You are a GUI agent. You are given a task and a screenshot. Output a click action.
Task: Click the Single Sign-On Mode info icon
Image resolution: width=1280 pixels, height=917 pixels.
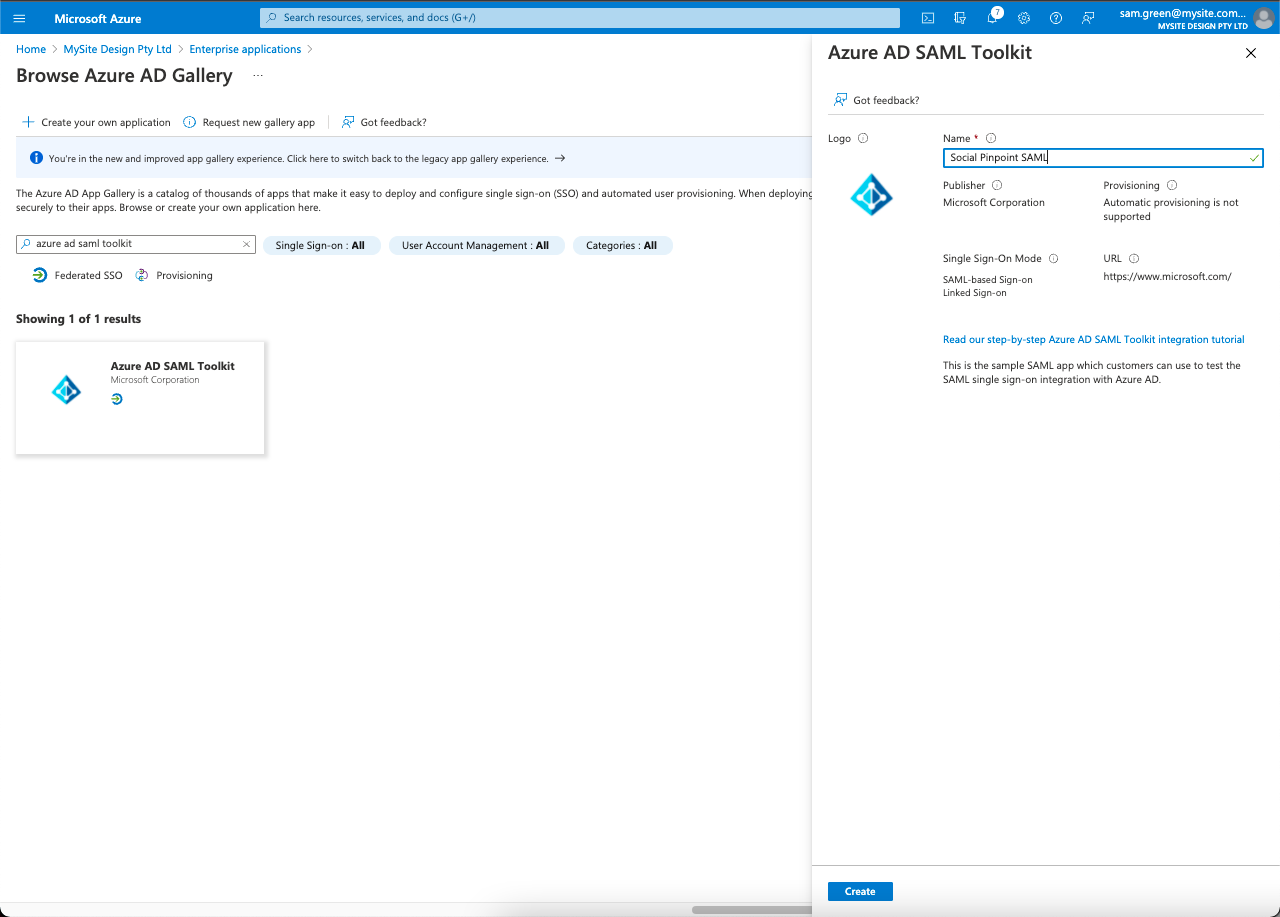click(x=1054, y=258)
